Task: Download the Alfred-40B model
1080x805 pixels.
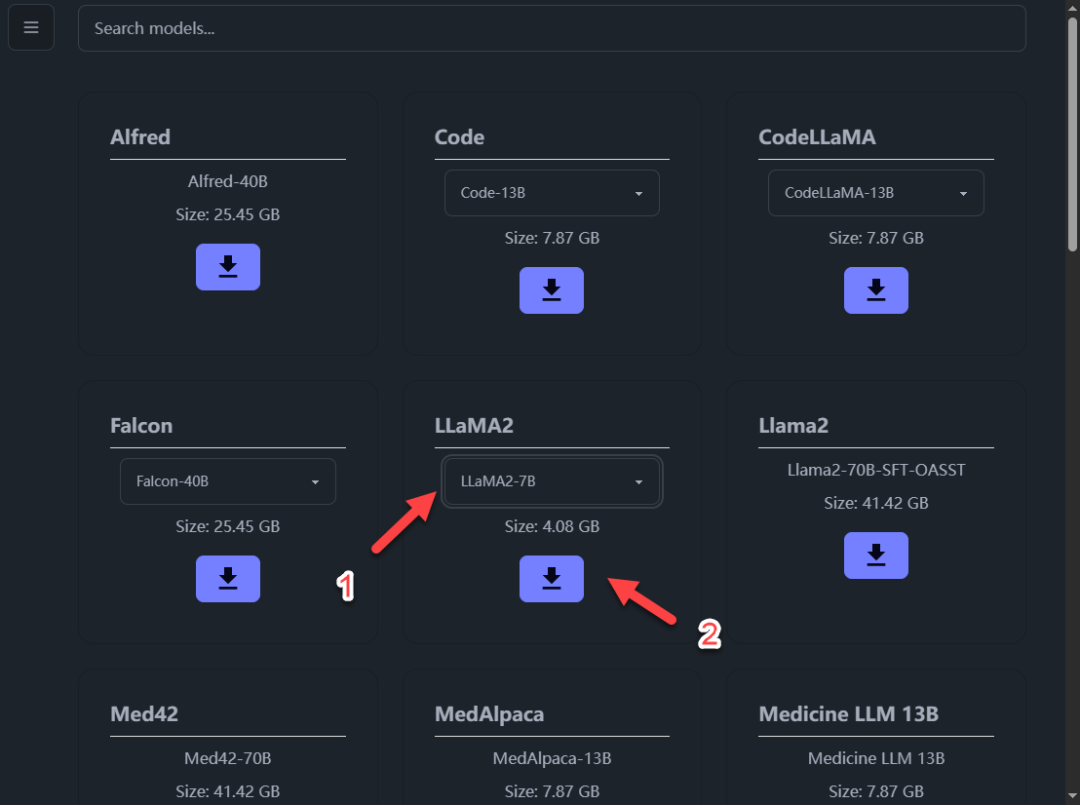Action: (228, 266)
